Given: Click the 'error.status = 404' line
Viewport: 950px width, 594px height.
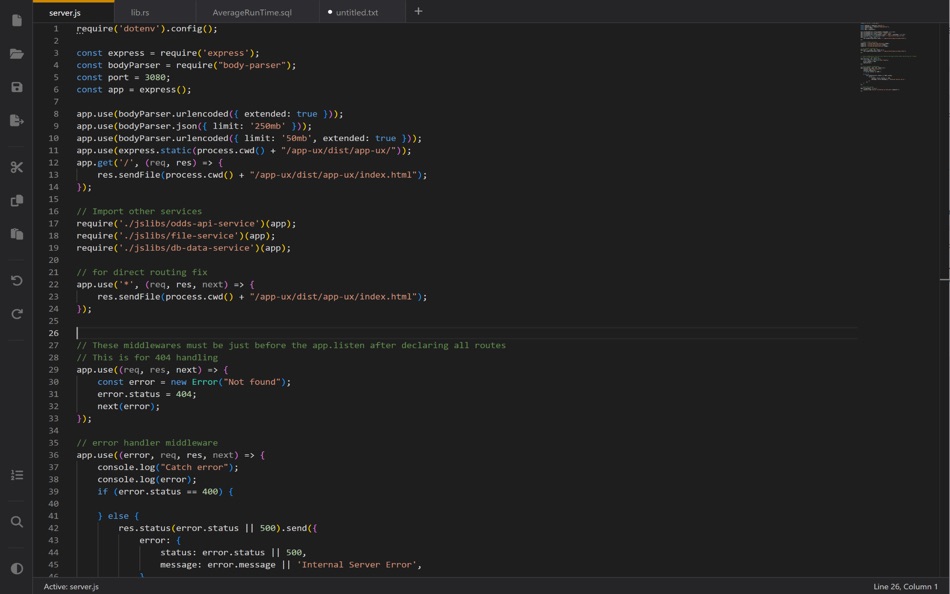Looking at the screenshot, I should tap(147, 394).
